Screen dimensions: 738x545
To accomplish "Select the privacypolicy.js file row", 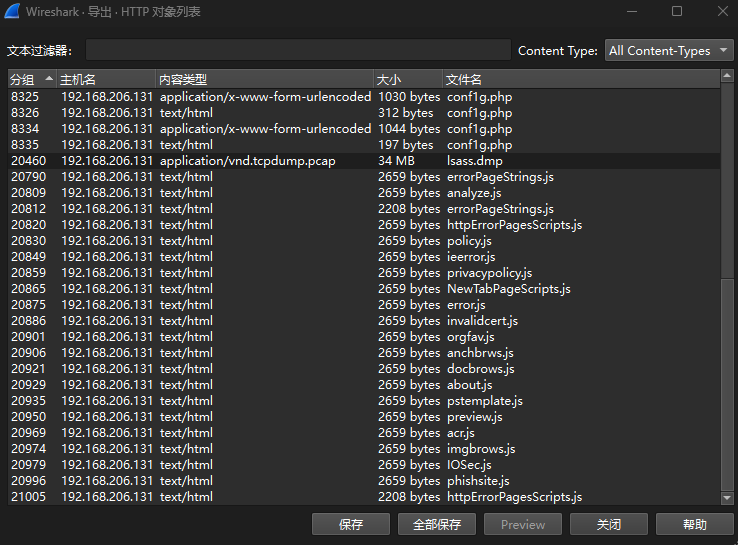I will point(364,273).
